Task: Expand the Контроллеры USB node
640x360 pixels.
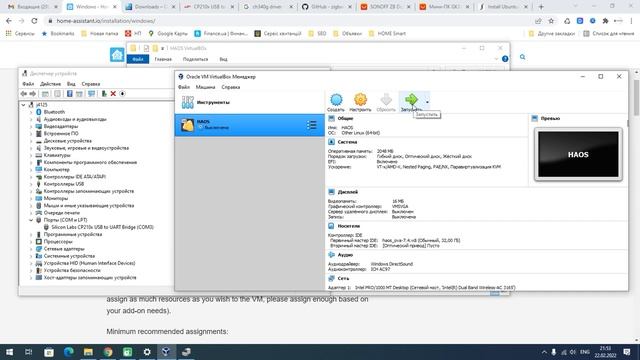Action: click(31, 184)
